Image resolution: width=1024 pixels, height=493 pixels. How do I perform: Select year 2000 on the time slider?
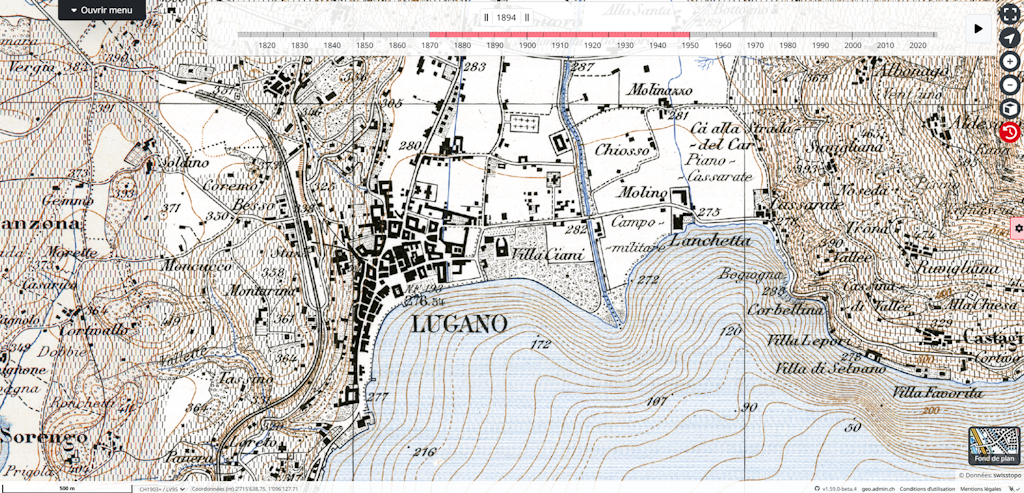pos(852,45)
